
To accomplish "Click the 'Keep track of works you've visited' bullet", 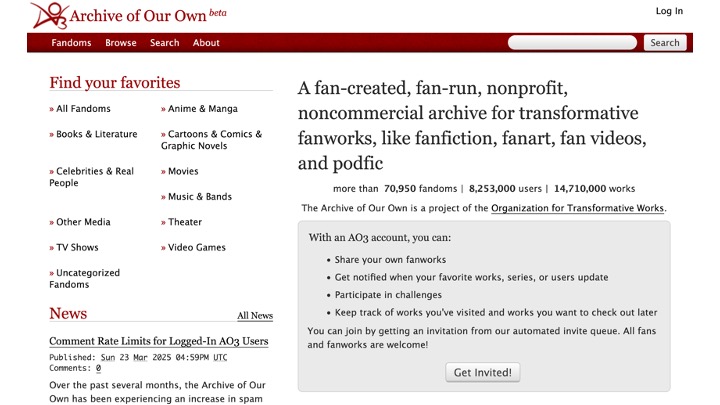I will tap(496, 312).
